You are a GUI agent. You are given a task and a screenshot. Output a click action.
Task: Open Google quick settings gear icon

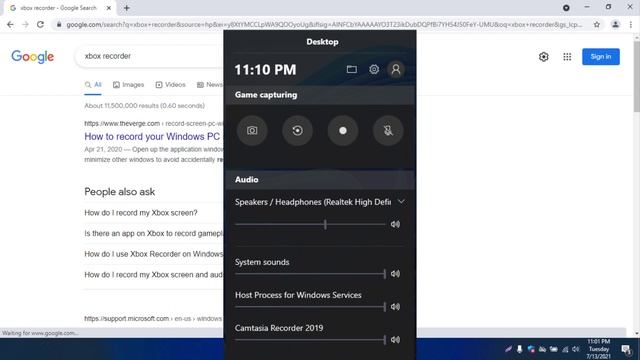544,57
